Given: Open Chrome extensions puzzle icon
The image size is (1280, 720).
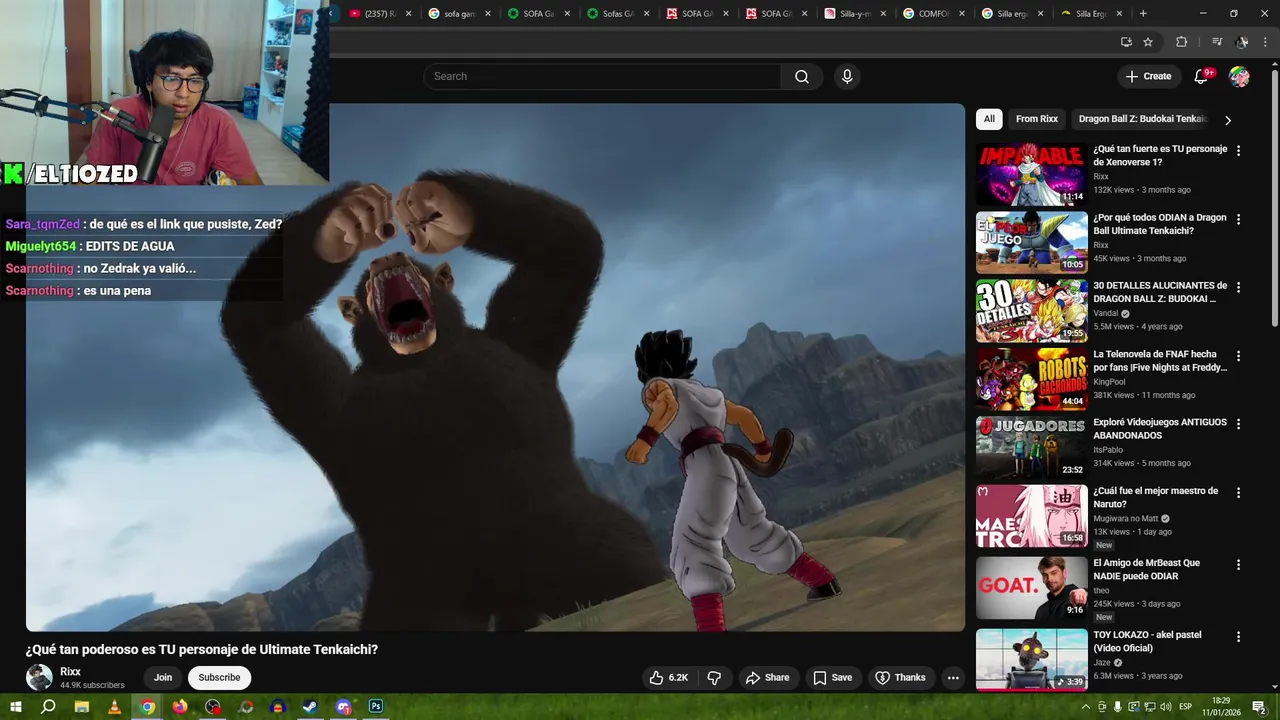Looking at the screenshot, I should pos(1181,42).
